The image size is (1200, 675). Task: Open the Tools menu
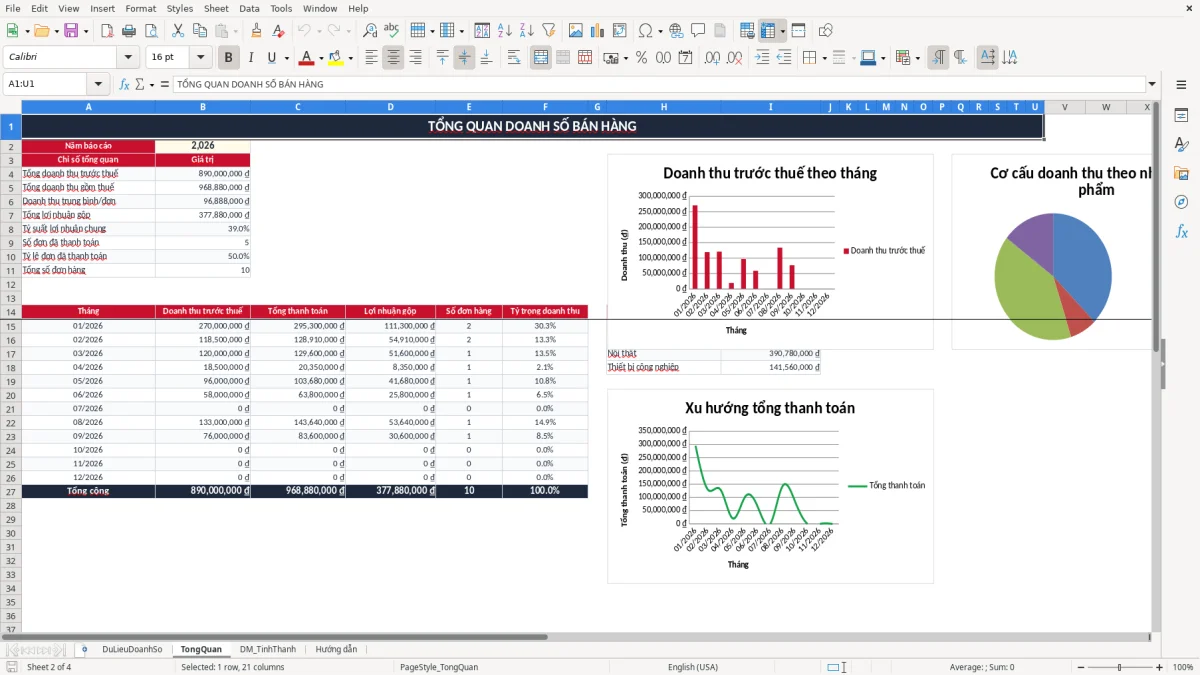(x=281, y=8)
